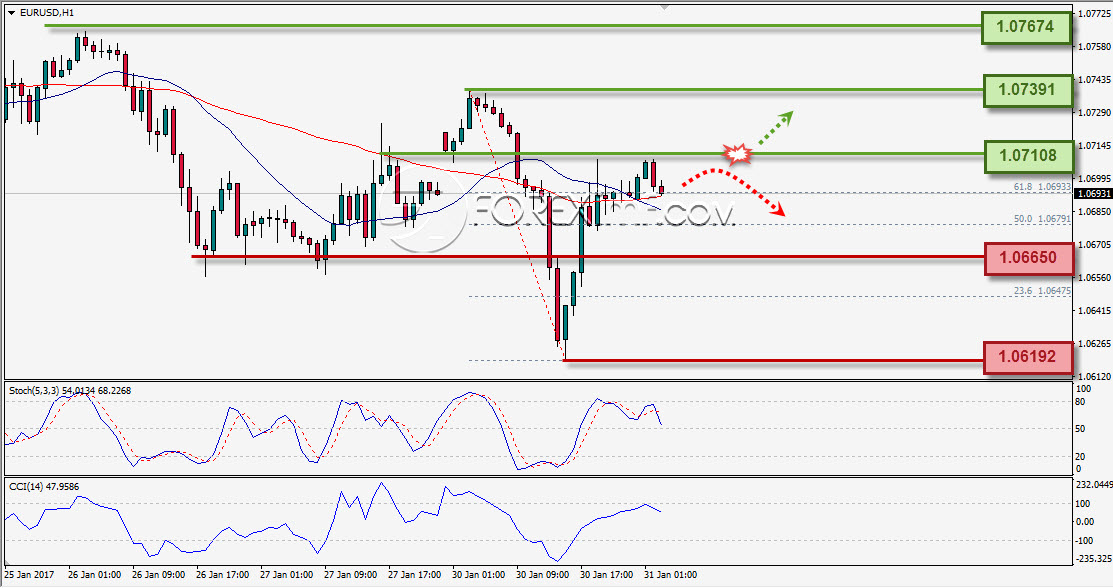
Task: Click the Forex watermark logo on the chart
Action: click(561, 213)
